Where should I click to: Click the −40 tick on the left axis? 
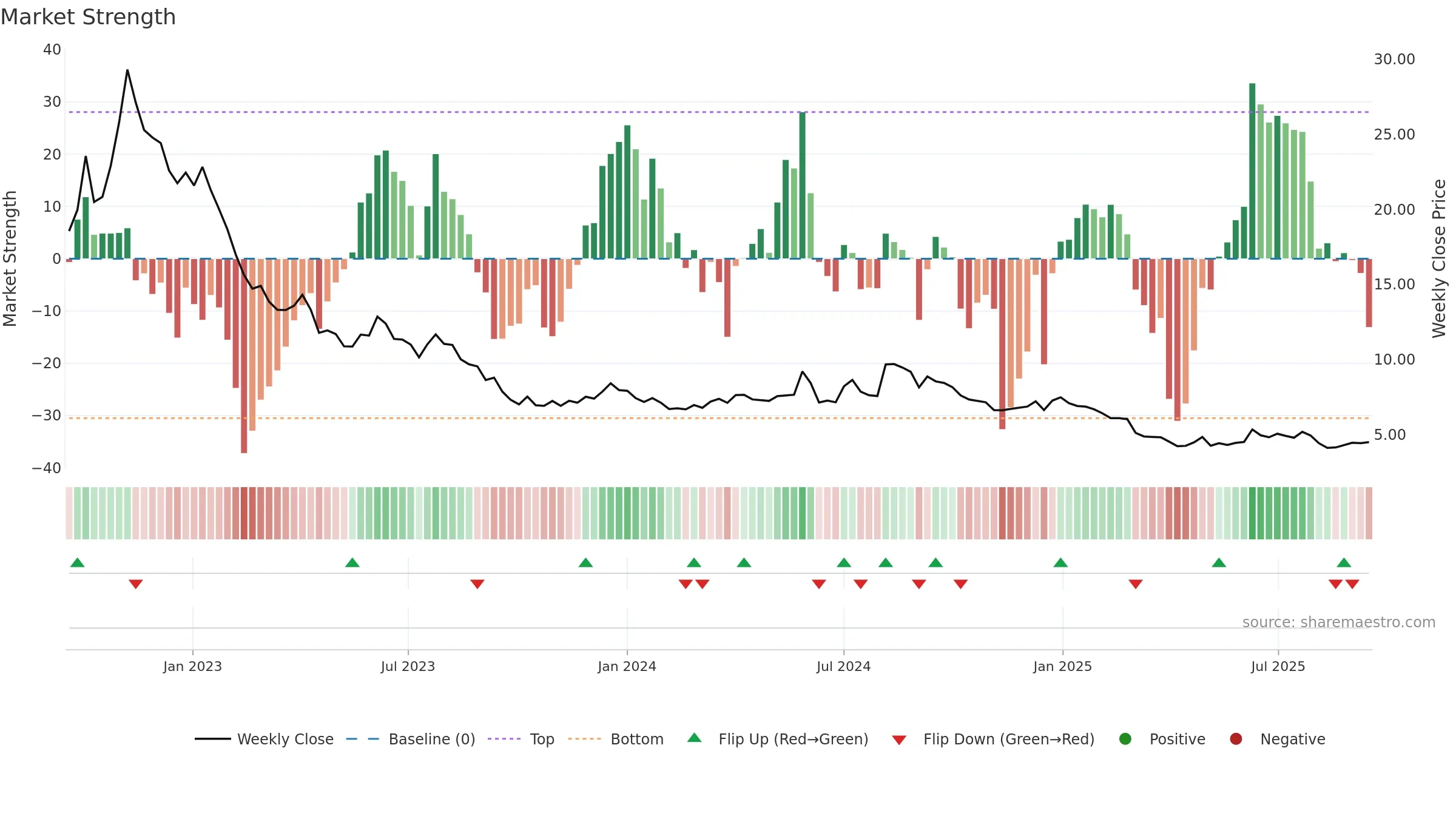(47, 468)
